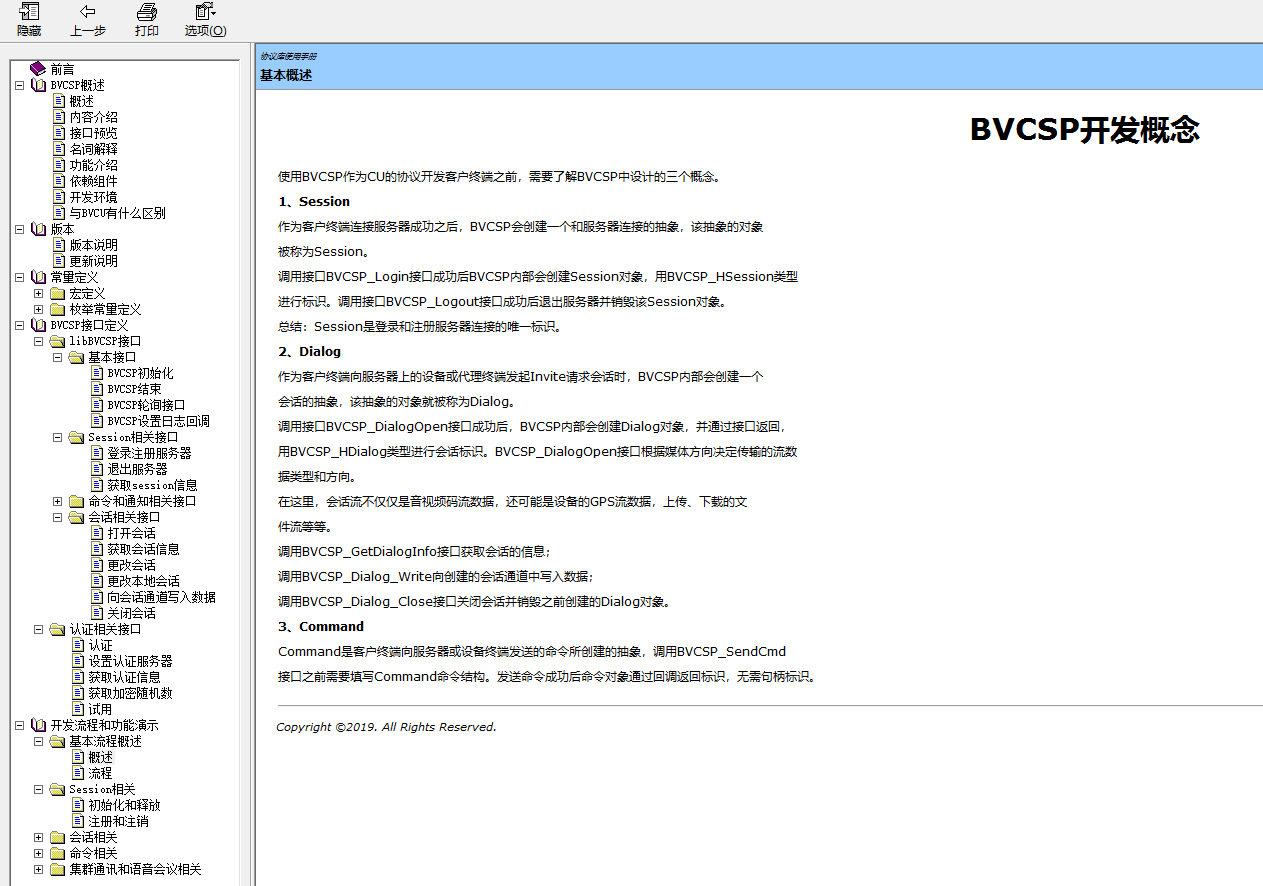Click the BVCSP概述 open book icon
Screen dimensions: 1263x886
tap(38, 85)
